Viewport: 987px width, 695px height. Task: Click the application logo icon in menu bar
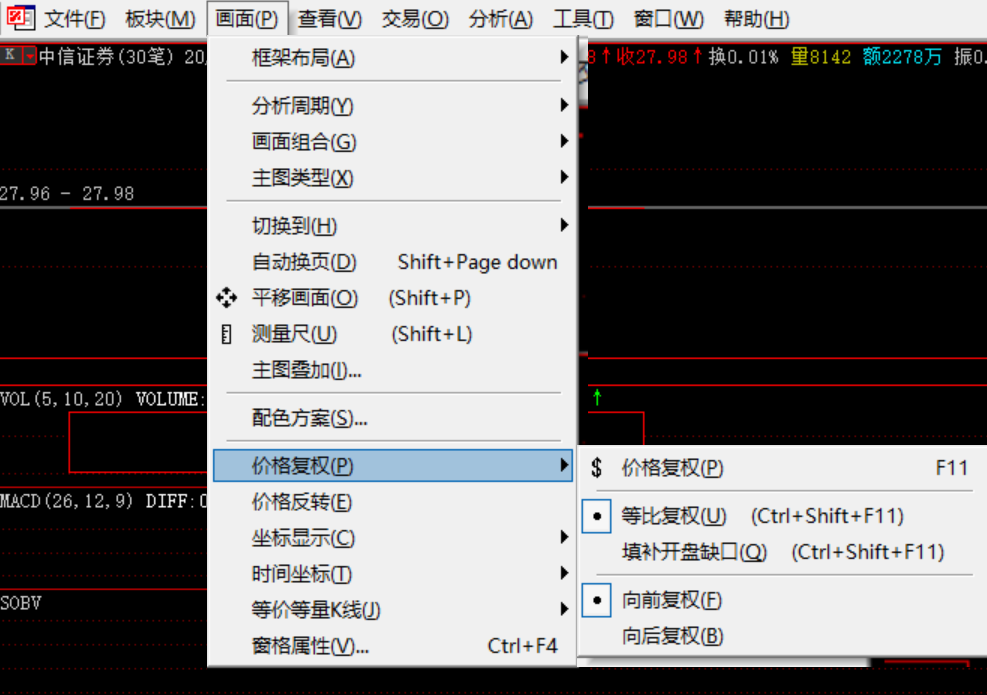20,18
